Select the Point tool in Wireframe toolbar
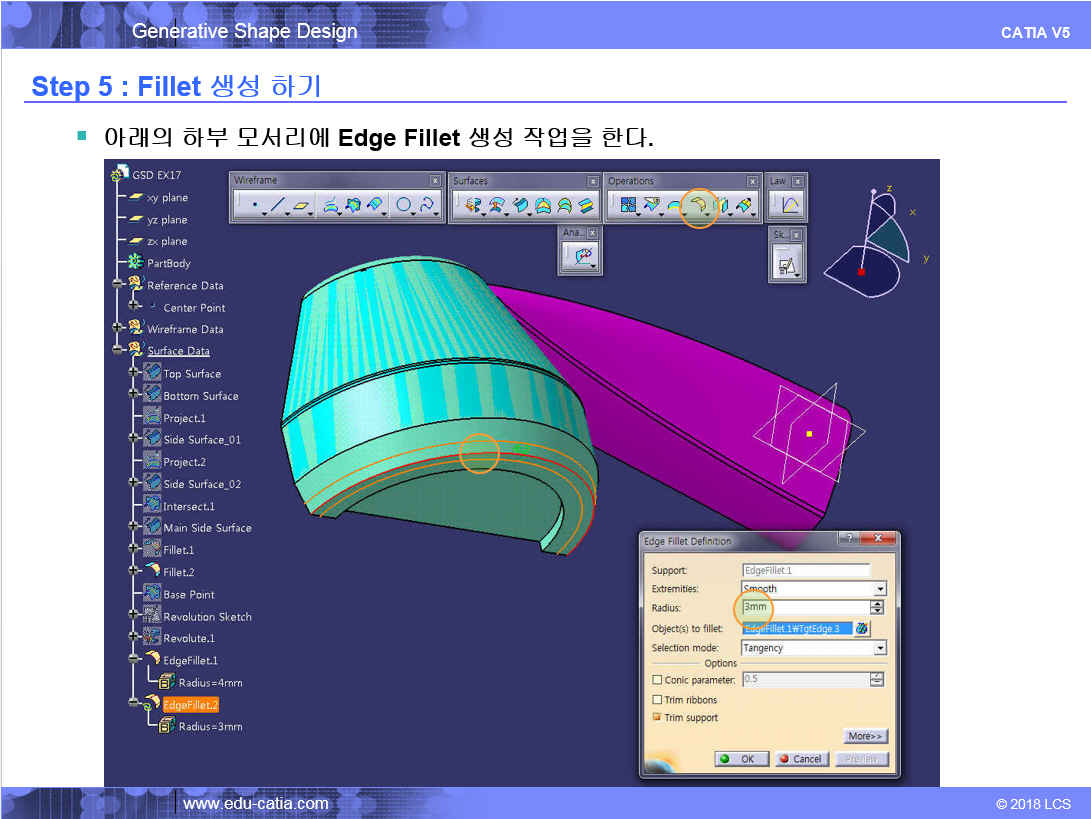 255,206
